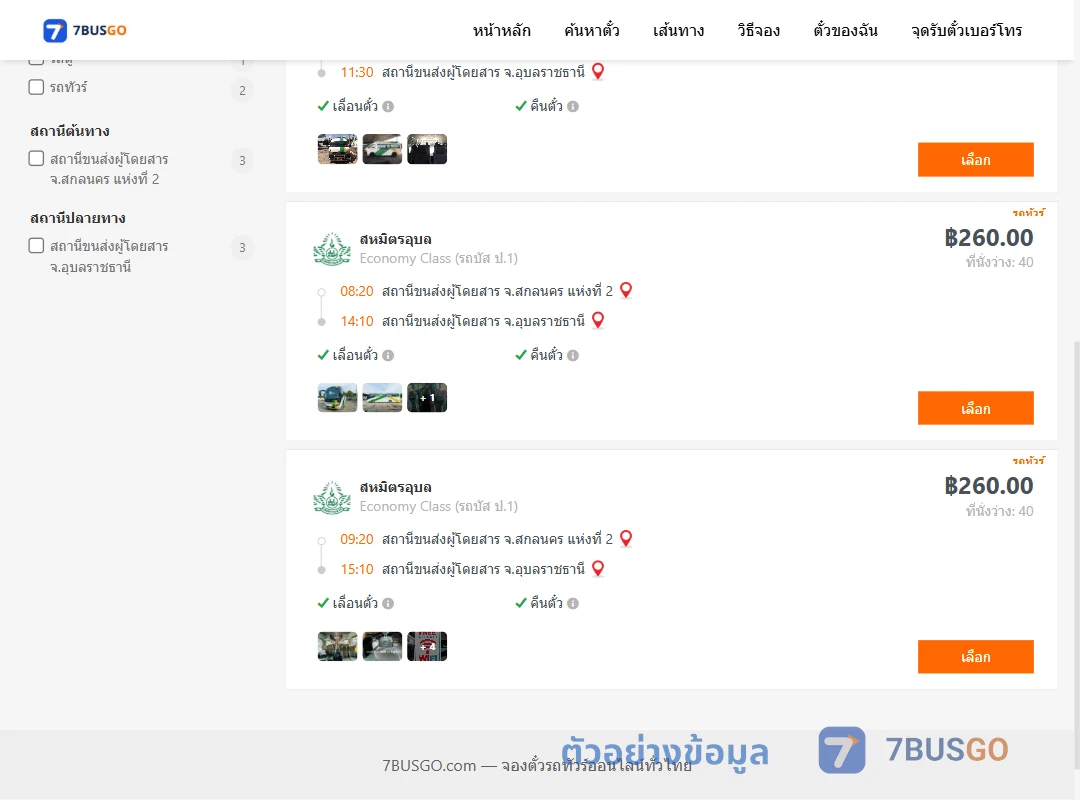Click map pin next to 14:10 arrival station
The height and width of the screenshot is (800, 1080).
598,320
